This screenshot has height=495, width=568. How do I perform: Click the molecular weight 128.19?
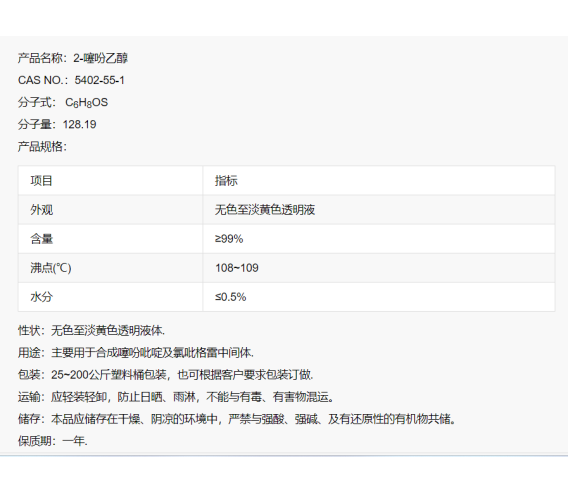[80, 125]
